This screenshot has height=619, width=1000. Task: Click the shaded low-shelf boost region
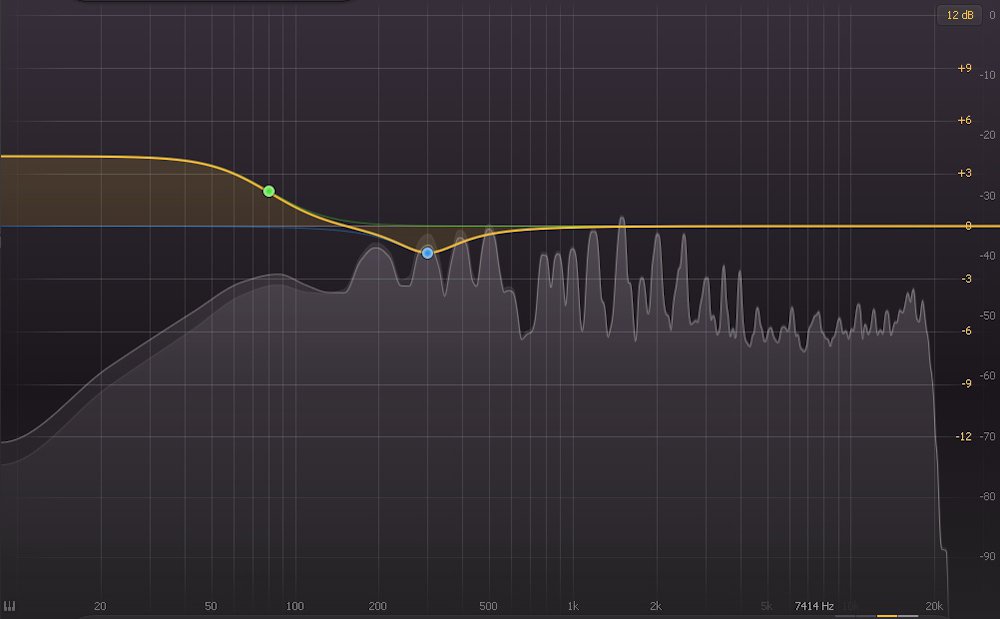coord(120,195)
